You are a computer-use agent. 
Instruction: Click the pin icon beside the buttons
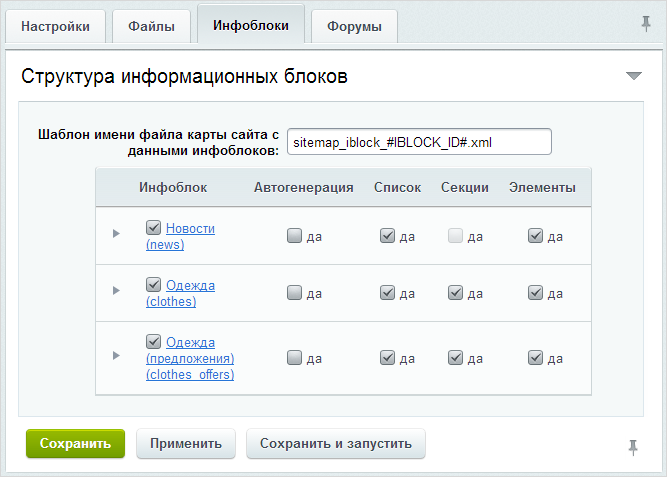[632, 447]
